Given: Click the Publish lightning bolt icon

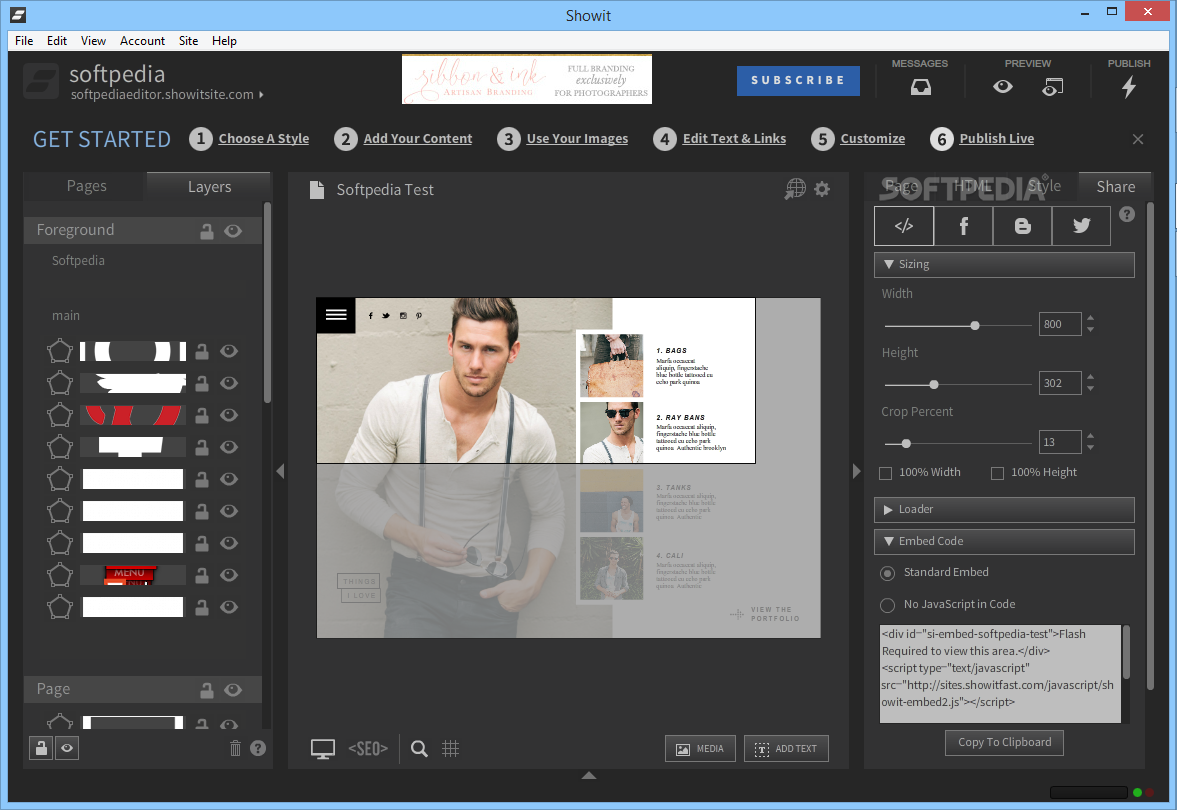Looking at the screenshot, I should click(1128, 88).
